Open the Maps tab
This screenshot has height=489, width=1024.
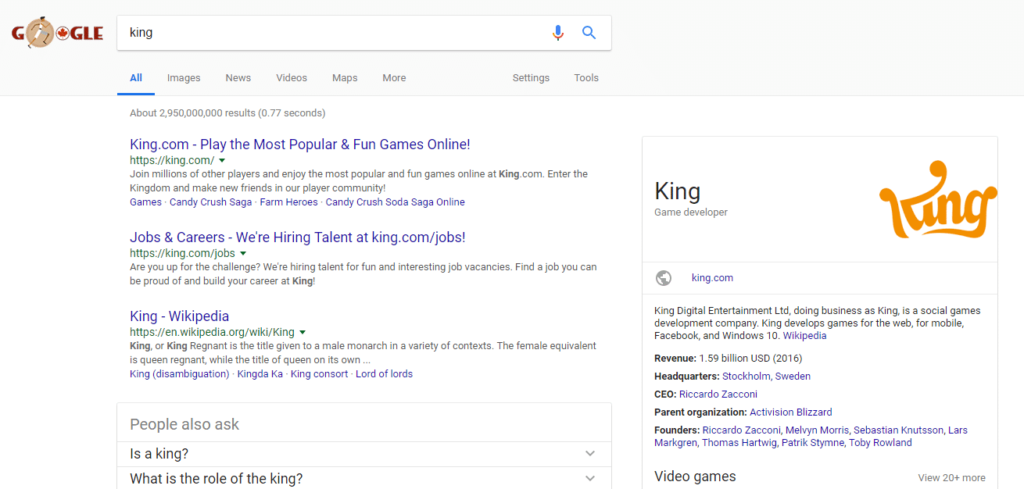point(345,78)
